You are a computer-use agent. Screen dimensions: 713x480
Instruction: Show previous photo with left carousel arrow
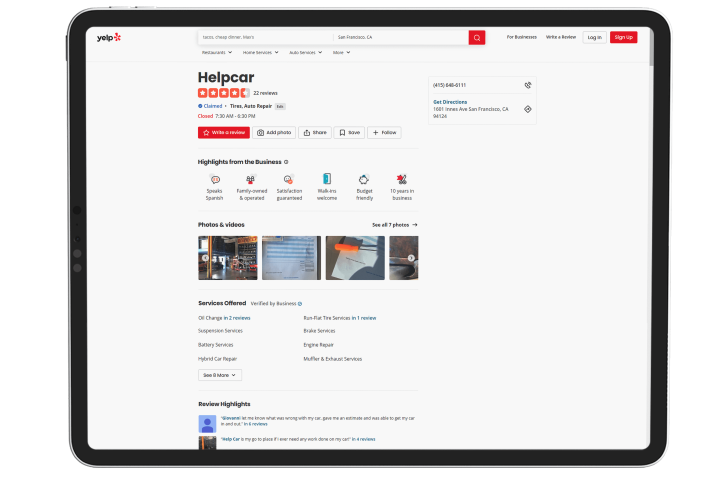coord(206,258)
